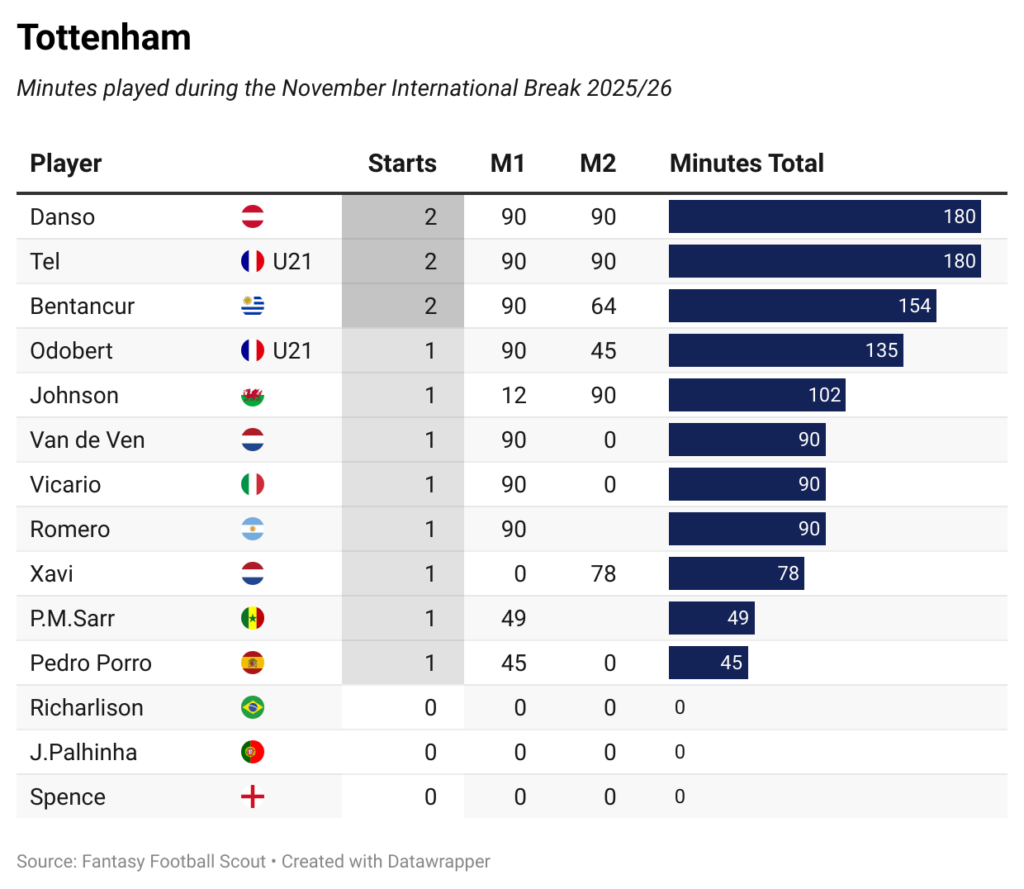Click Danso's 180 minutes bar
This screenshot has width=1024, height=889.
pos(824,217)
